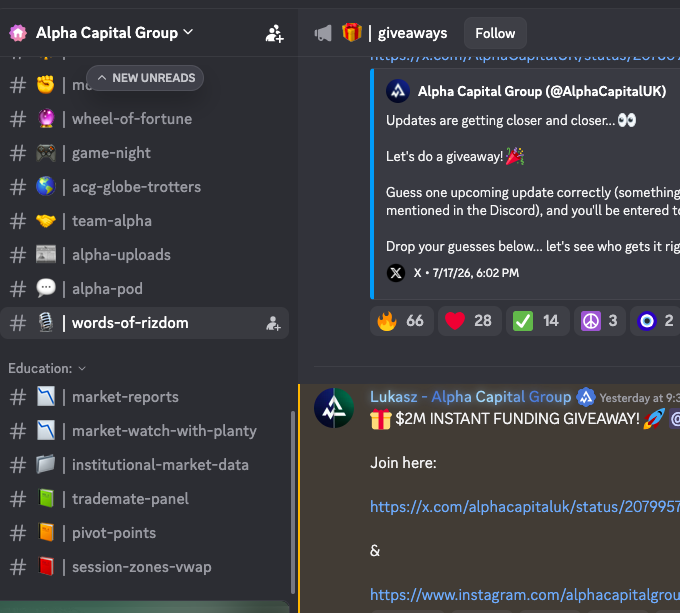Collapse the Education category
Screen dimensions: 680x613
tap(47, 368)
